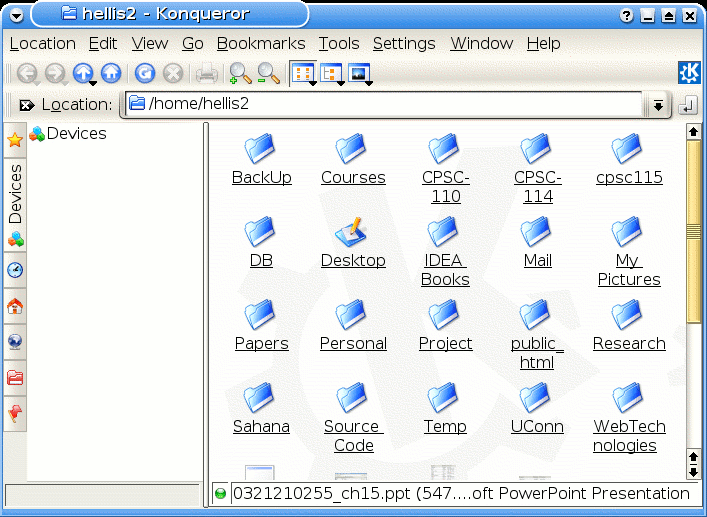Viewport: 707px width, 517px height.
Task: Open the Bookmarks menu
Action: [261, 43]
